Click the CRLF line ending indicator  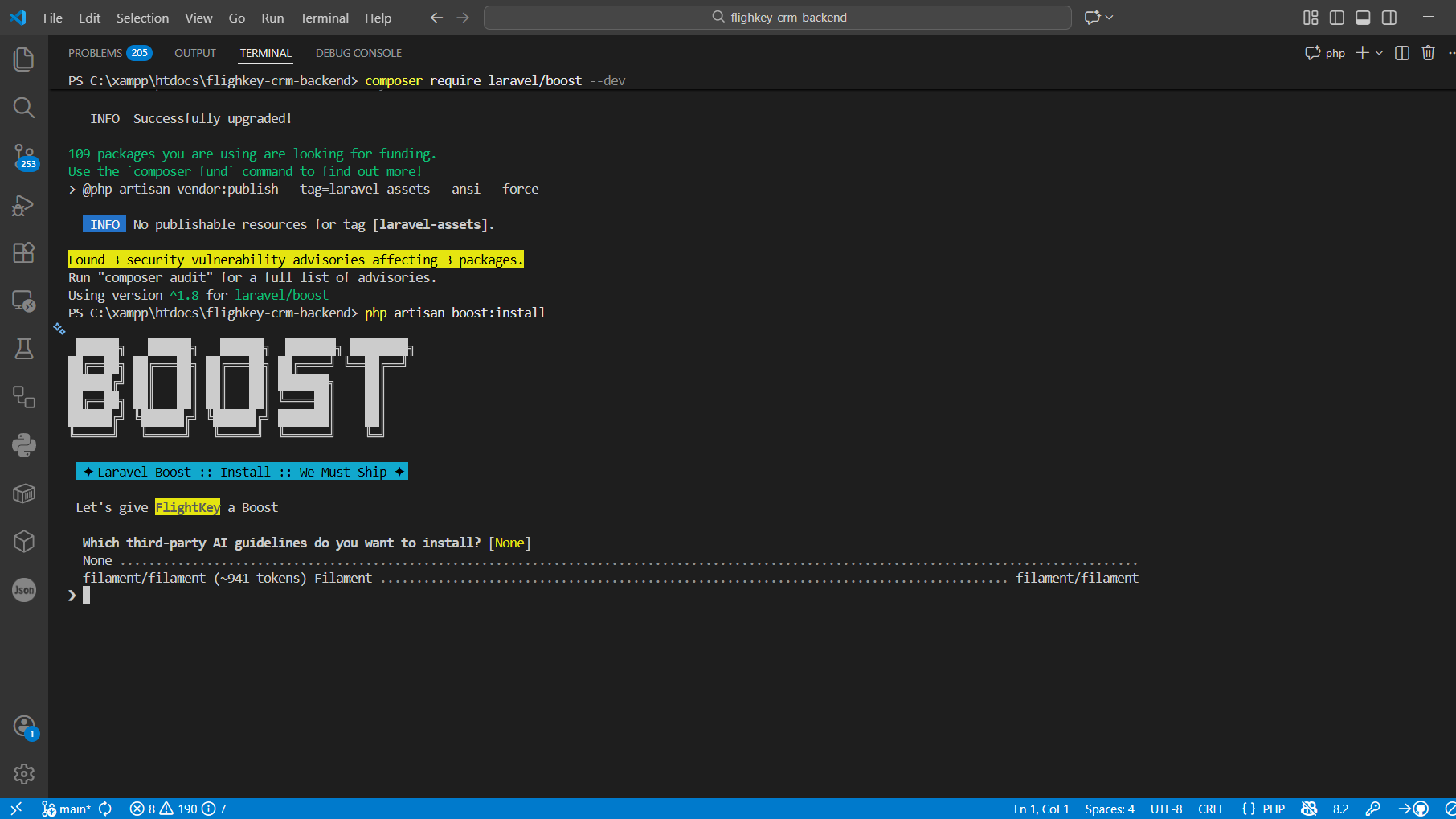tap(1211, 809)
